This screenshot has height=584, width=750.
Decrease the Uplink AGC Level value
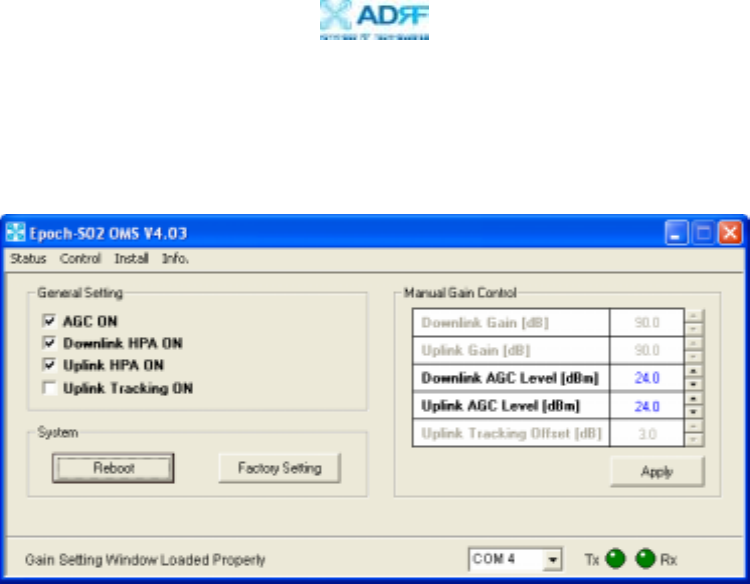pos(694,412)
